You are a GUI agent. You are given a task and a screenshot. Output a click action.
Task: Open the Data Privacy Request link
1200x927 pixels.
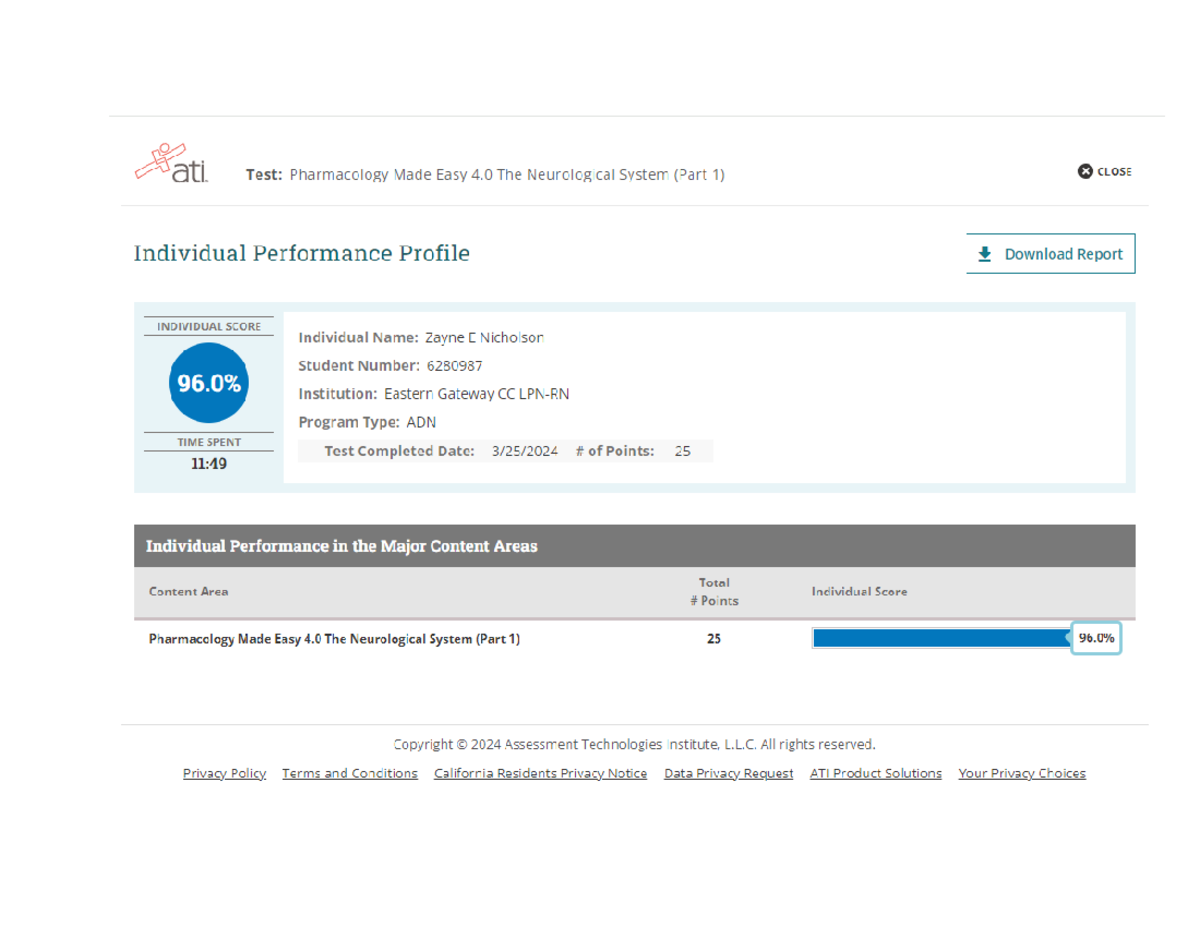point(729,773)
